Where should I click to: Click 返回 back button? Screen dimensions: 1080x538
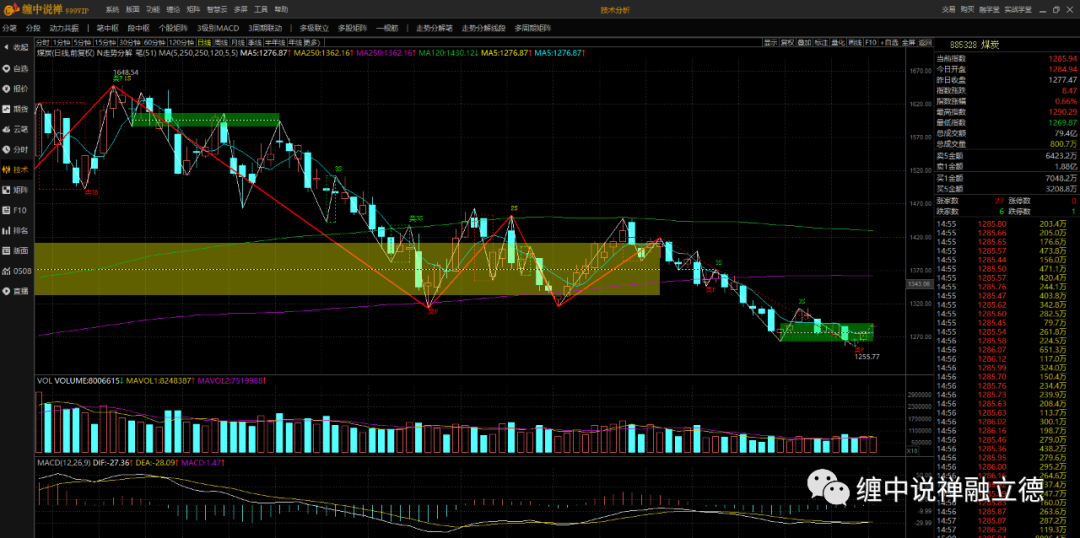925,43
